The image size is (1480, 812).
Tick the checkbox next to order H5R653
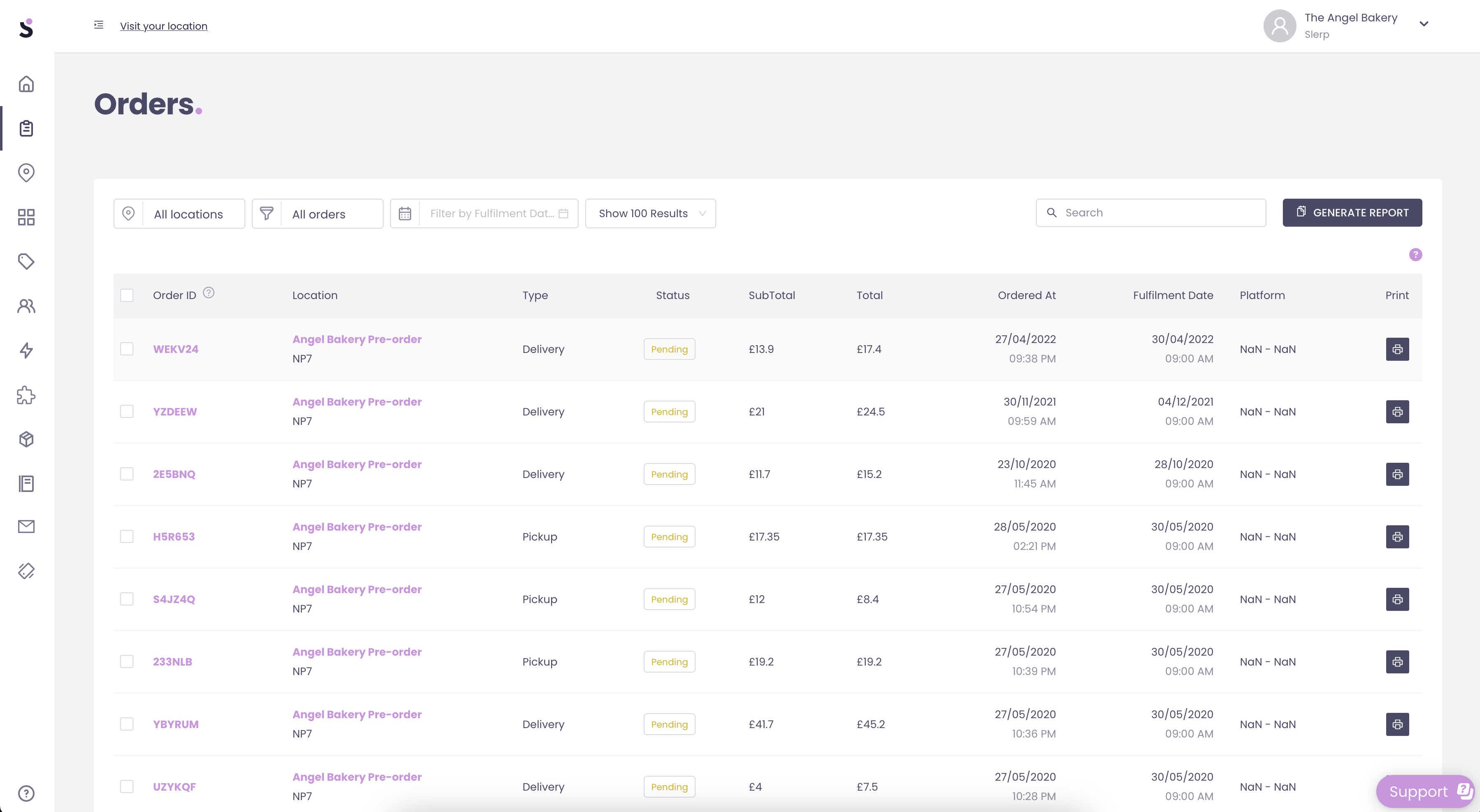coord(127,536)
